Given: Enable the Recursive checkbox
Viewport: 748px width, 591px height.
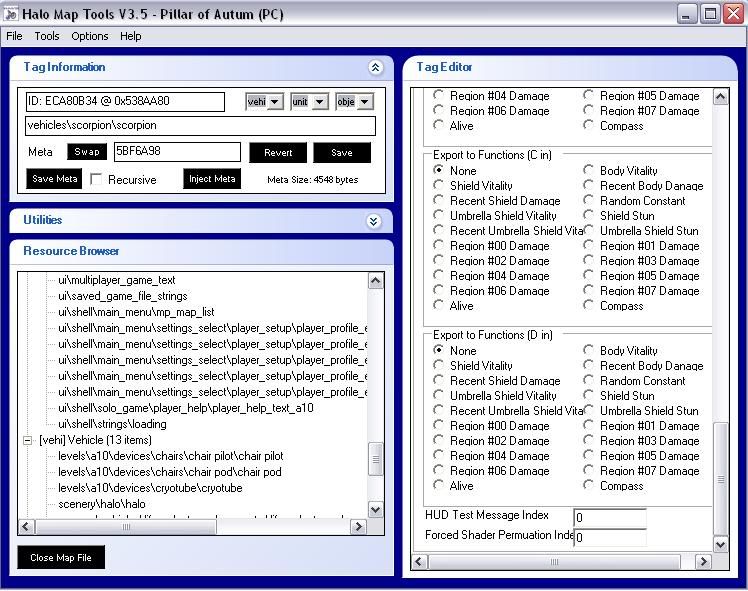Looking at the screenshot, I should [96, 179].
